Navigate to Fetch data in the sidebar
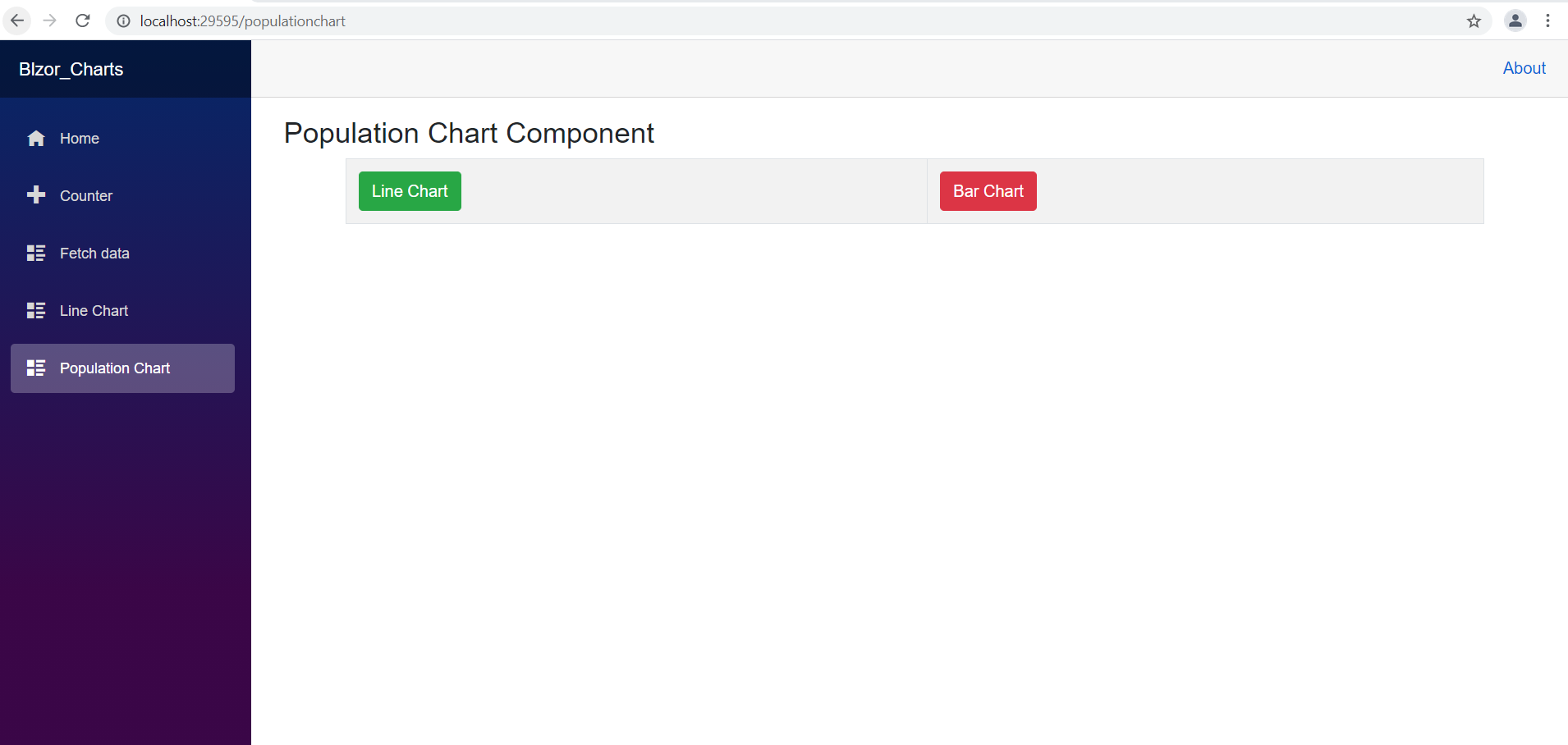Screen dimensions: 1568x745 coord(94,253)
